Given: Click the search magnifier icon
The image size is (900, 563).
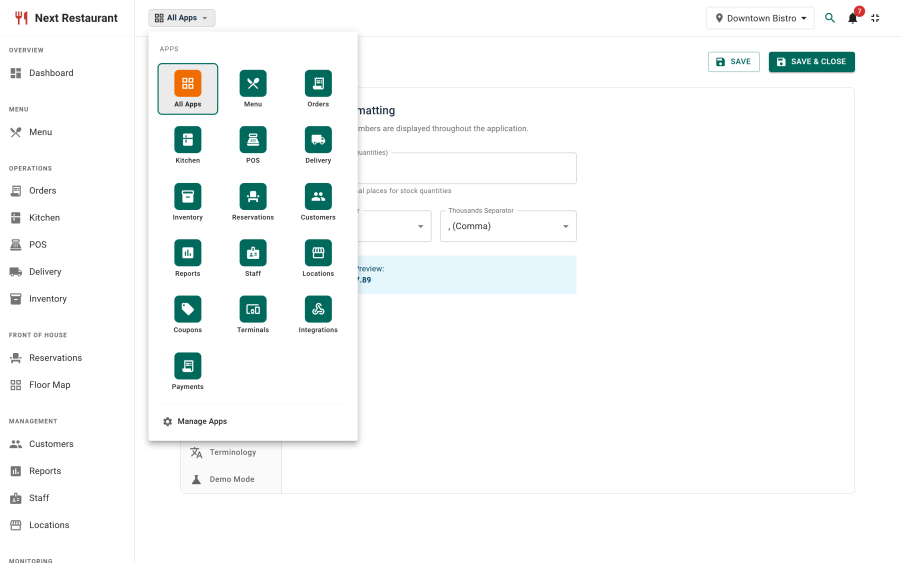Looking at the screenshot, I should 830,18.
